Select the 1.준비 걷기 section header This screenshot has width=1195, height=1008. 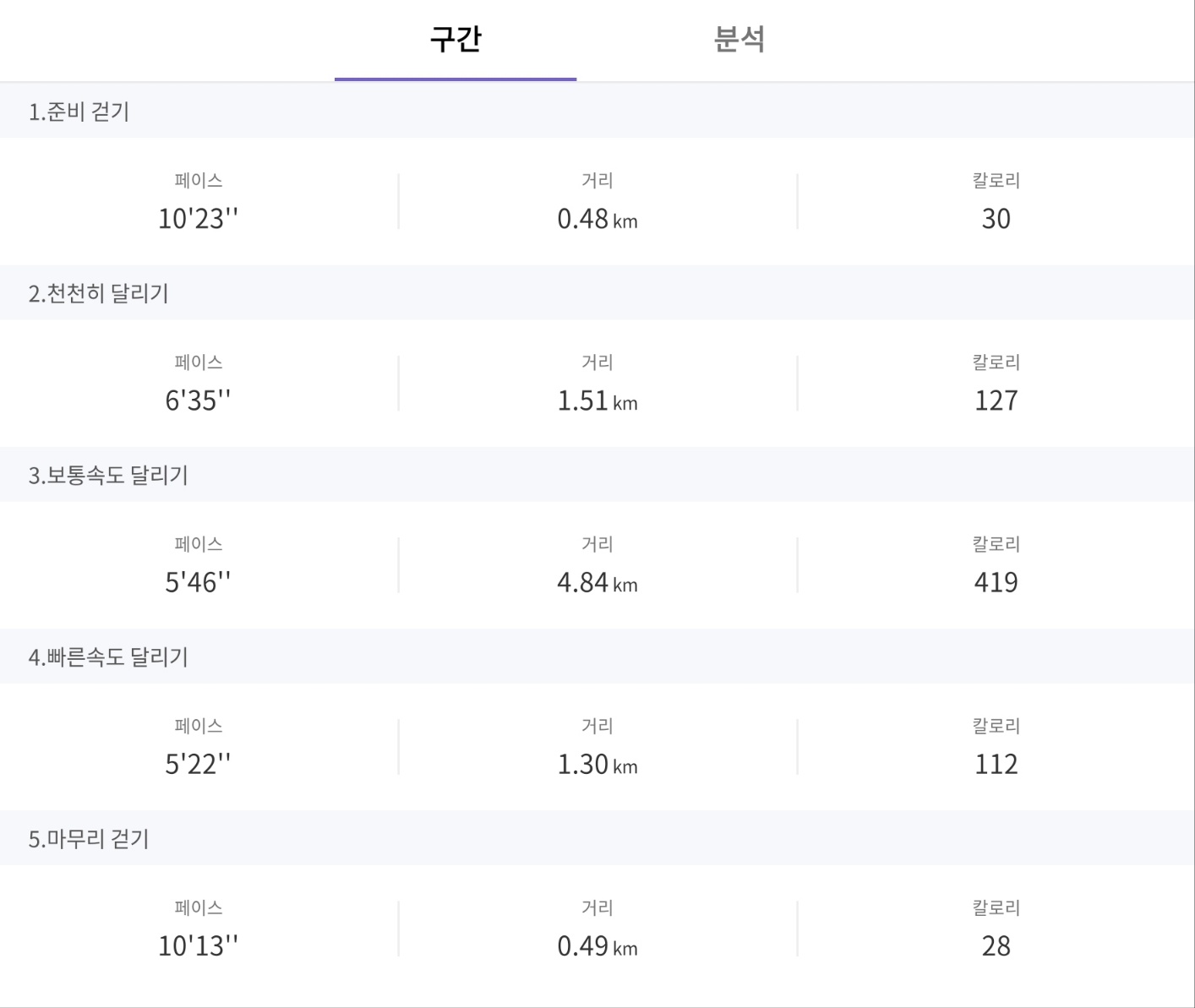79,112
